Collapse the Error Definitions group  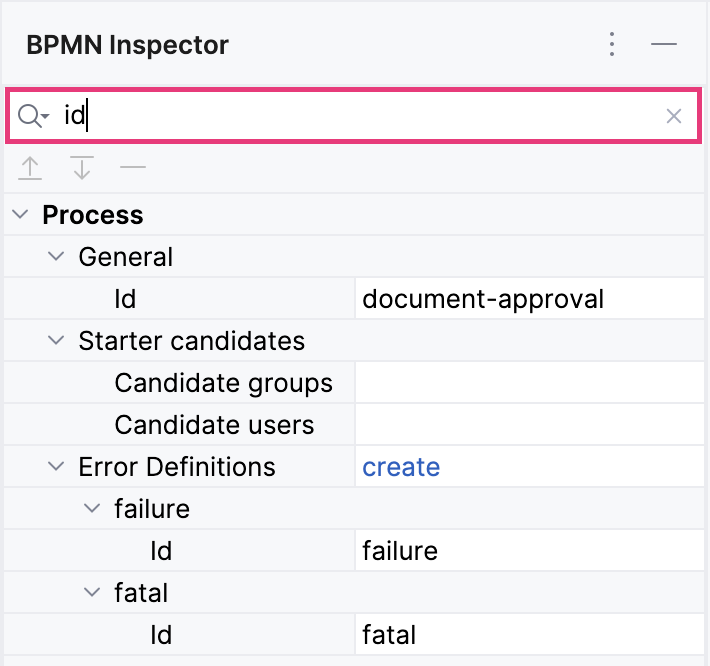click(56, 467)
